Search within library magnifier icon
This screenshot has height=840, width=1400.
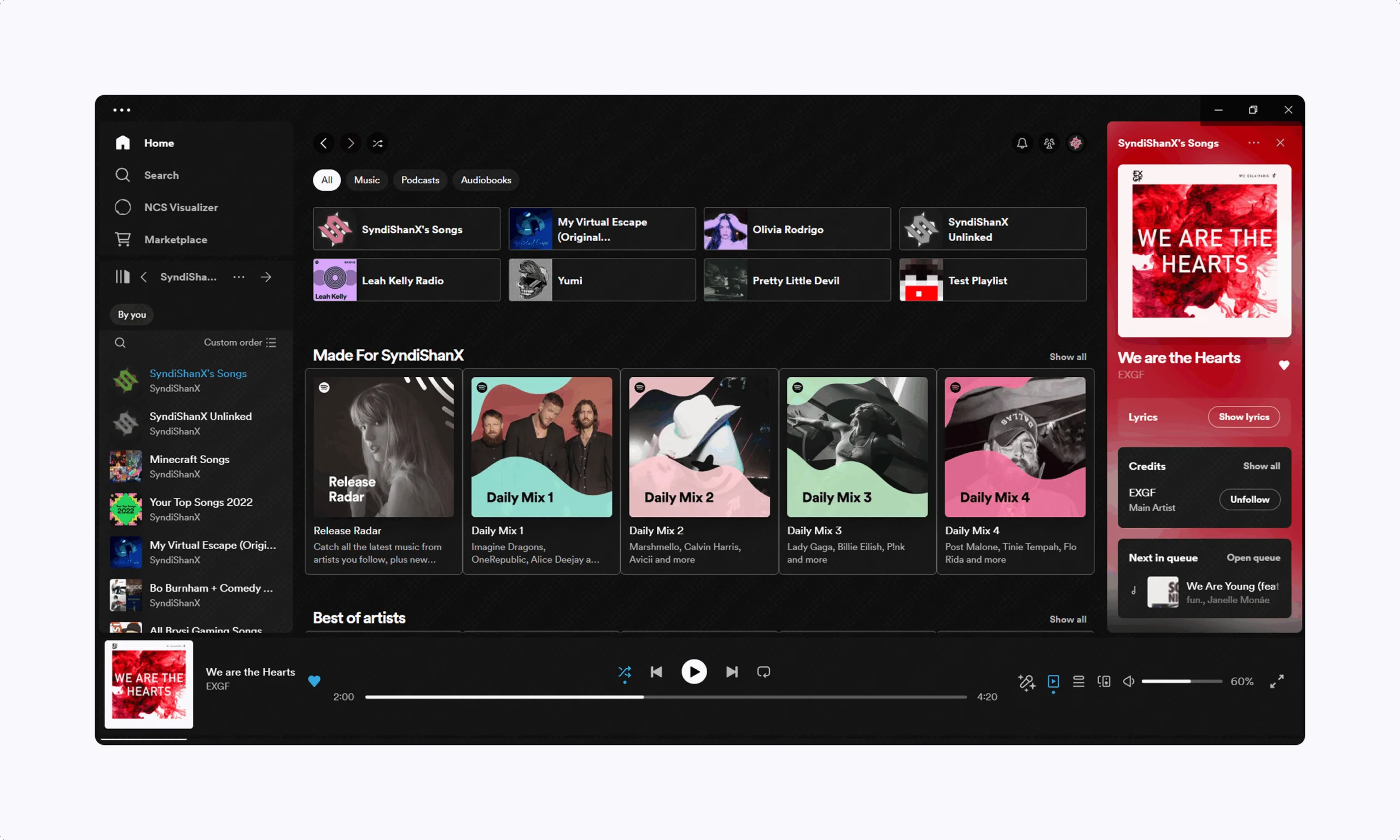tap(120, 342)
